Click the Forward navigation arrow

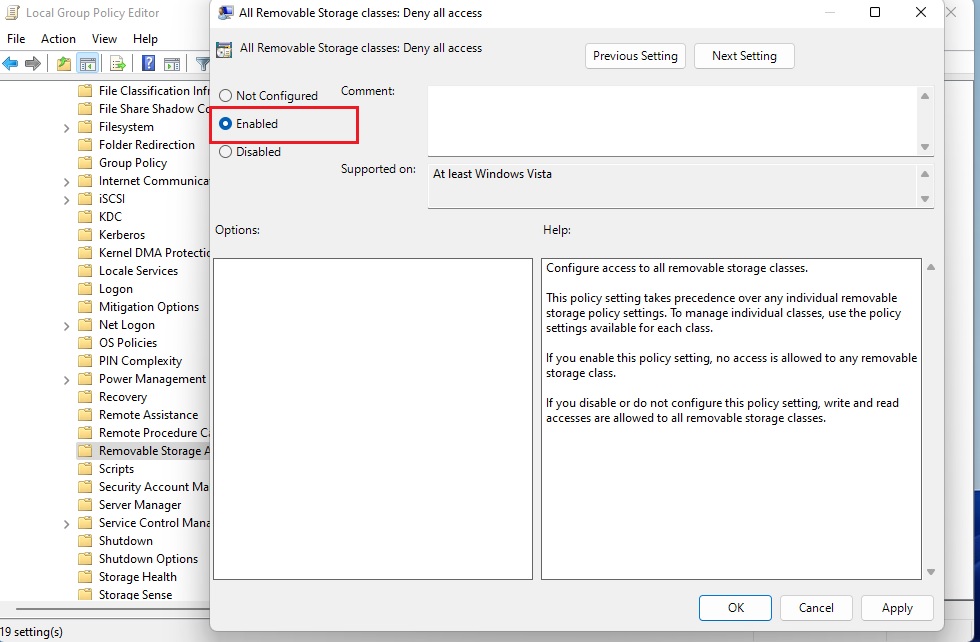click(33, 63)
